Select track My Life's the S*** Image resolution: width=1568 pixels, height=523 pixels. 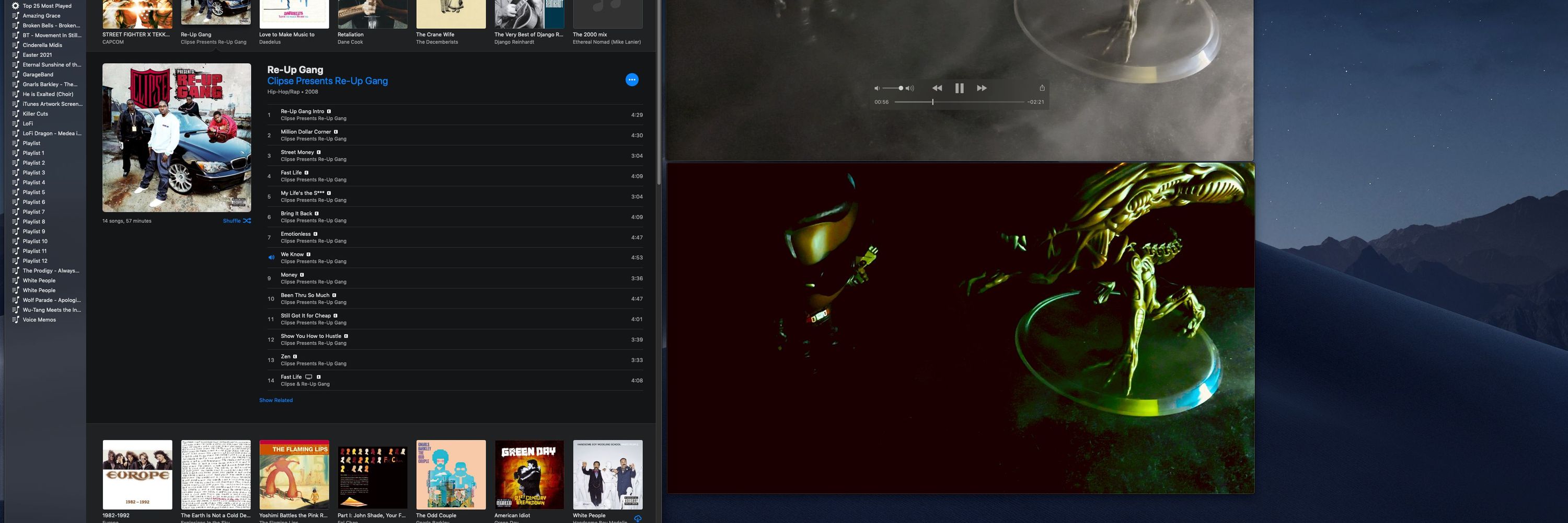455,197
